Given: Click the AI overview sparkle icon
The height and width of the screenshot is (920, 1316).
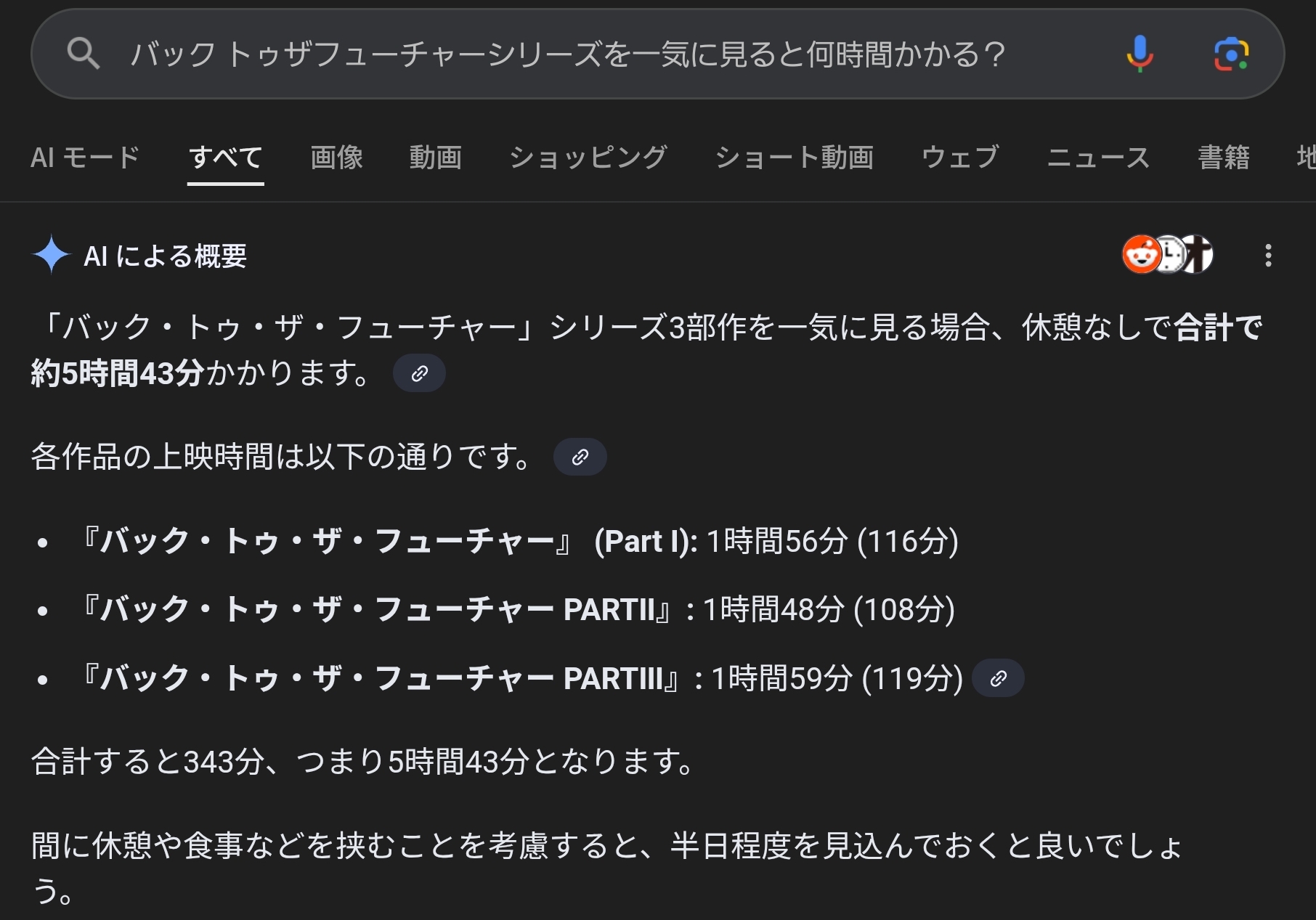Looking at the screenshot, I should 51,255.
